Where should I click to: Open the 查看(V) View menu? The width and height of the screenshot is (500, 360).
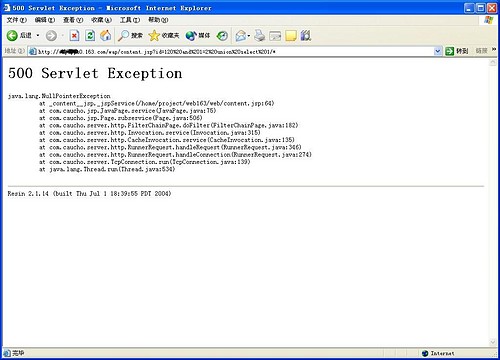(x=73, y=20)
